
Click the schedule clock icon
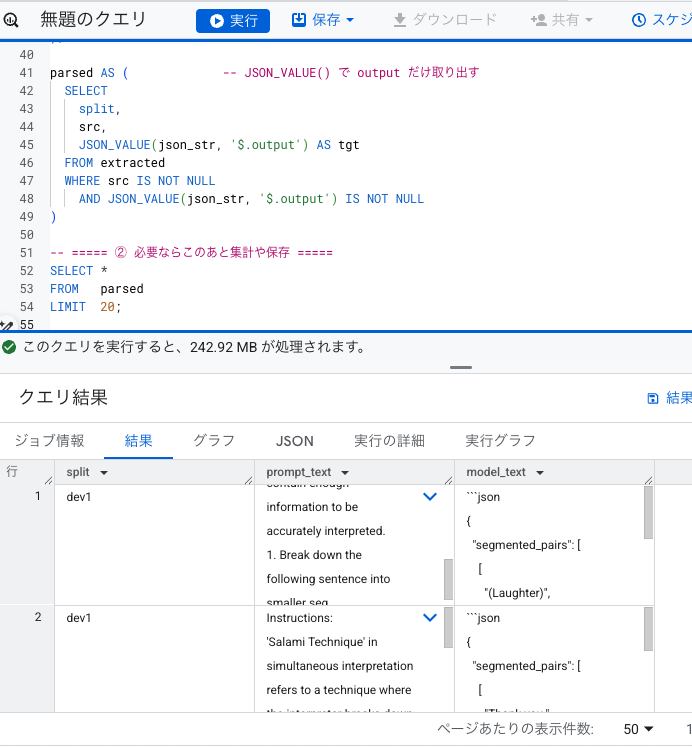tap(639, 20)
